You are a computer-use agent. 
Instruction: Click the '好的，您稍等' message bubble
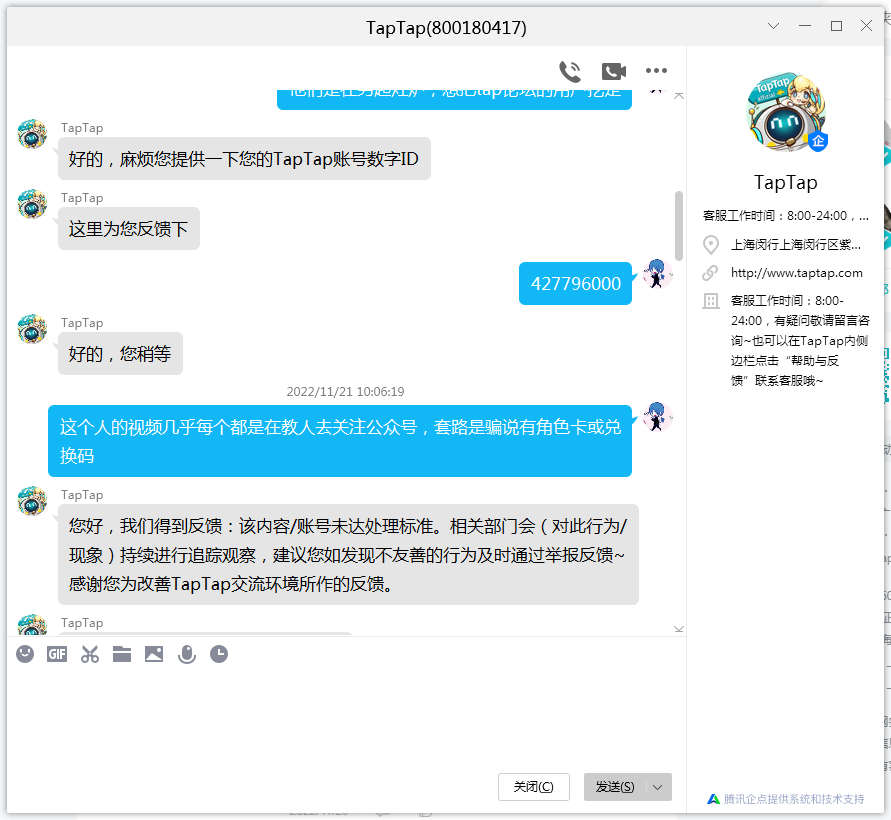[x=120, y=353]
